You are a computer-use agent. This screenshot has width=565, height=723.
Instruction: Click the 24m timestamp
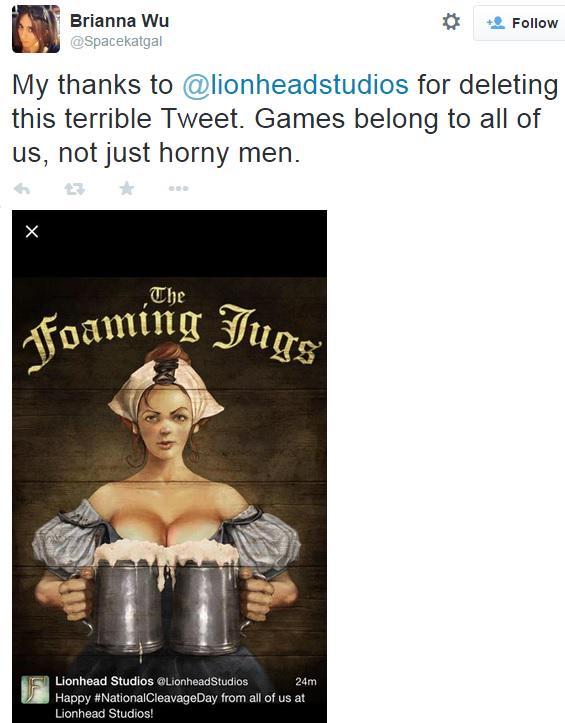pyautogui.click(x=306, y=682)
